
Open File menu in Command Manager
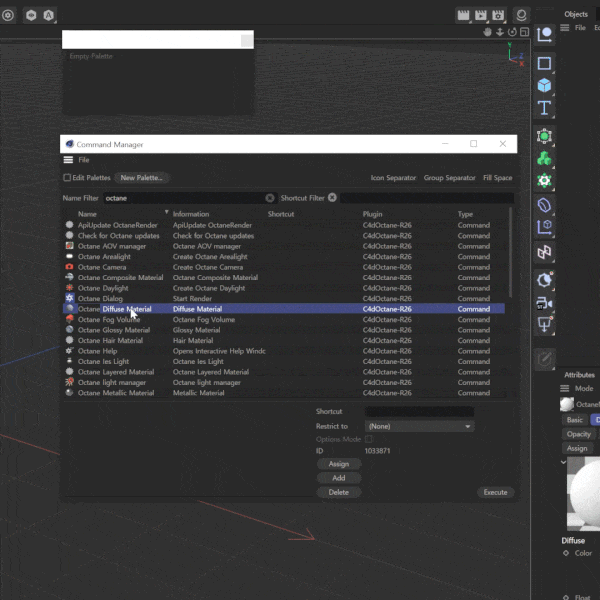tap(84, 160)
